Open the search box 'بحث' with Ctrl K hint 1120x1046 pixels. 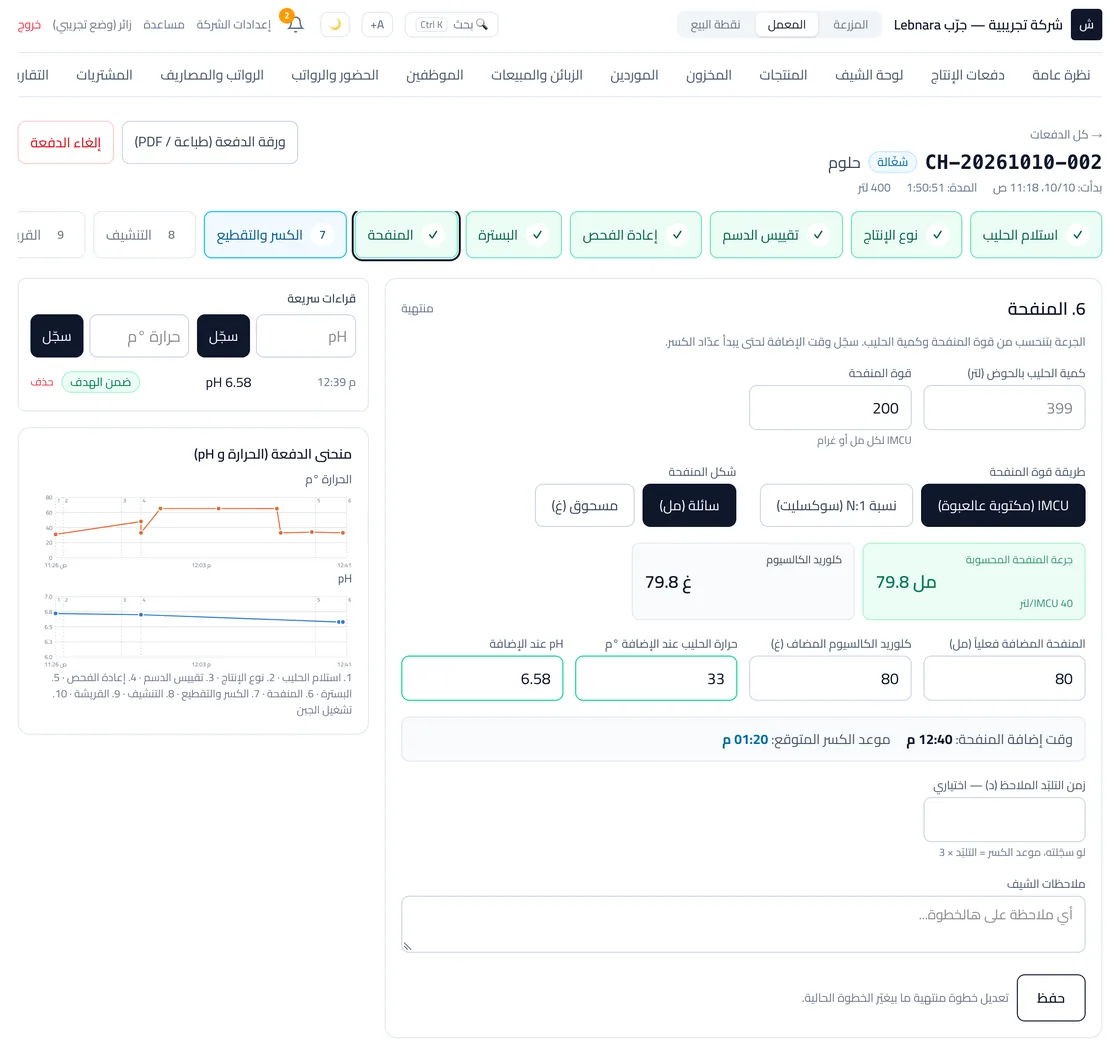(451, 25)
